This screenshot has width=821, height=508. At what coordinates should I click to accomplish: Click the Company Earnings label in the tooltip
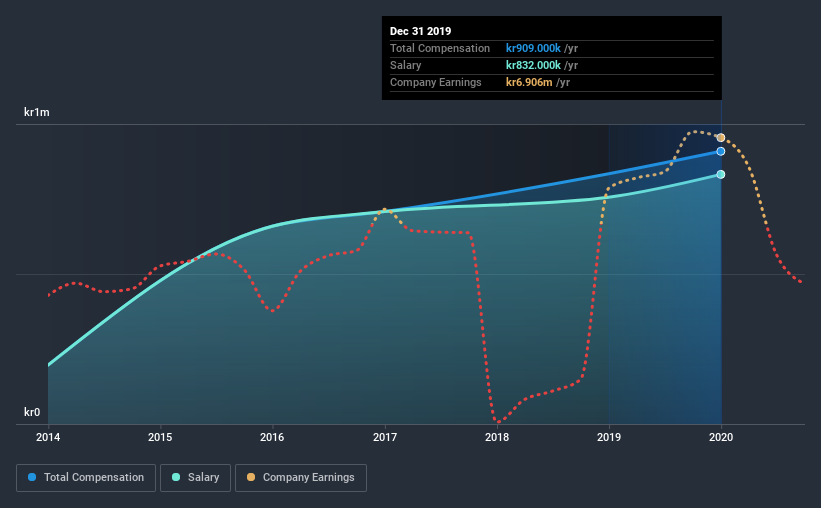point(435,82)
